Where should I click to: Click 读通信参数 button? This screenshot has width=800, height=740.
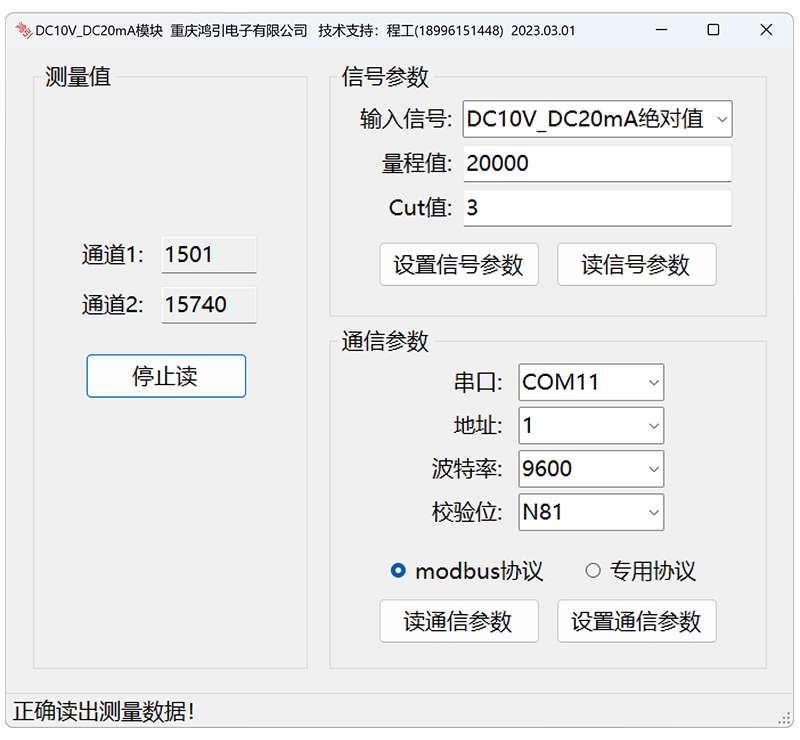point(459,621)
